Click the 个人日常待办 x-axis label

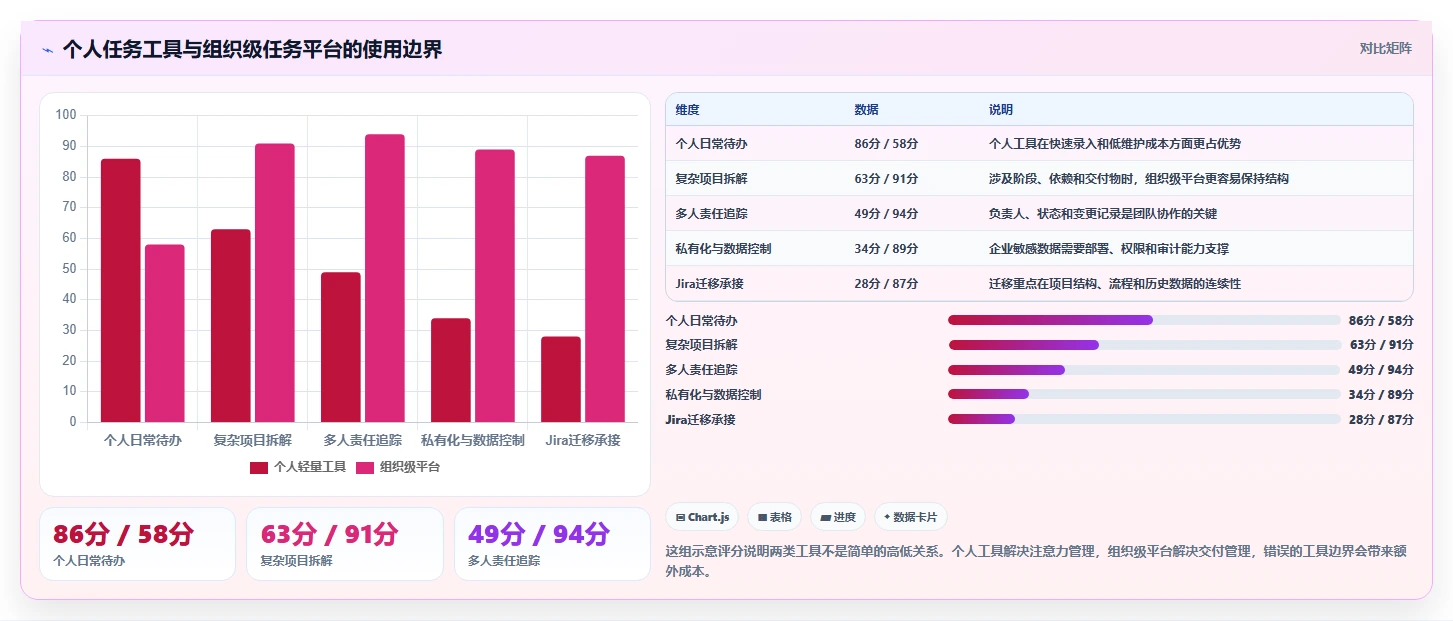[x=143, y=440]
